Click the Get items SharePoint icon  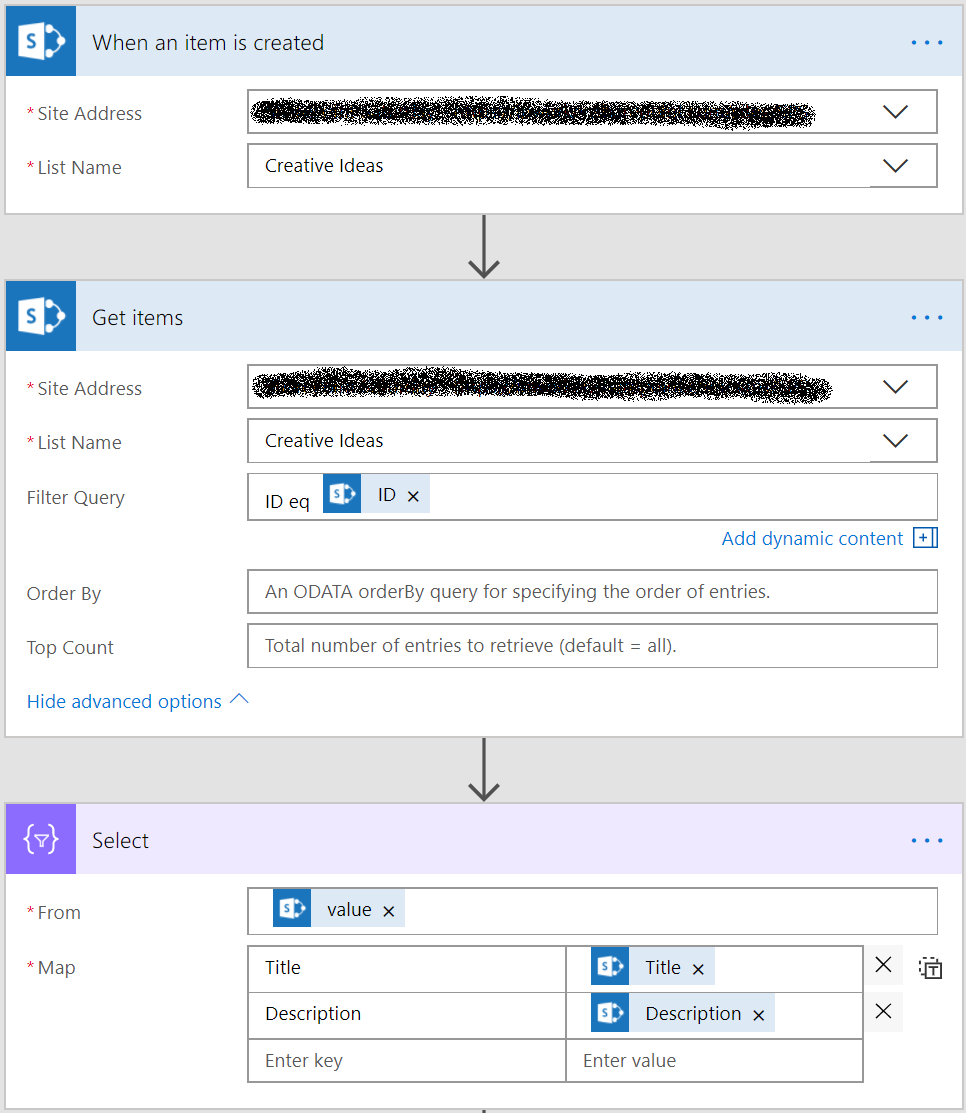click(41, 318)
